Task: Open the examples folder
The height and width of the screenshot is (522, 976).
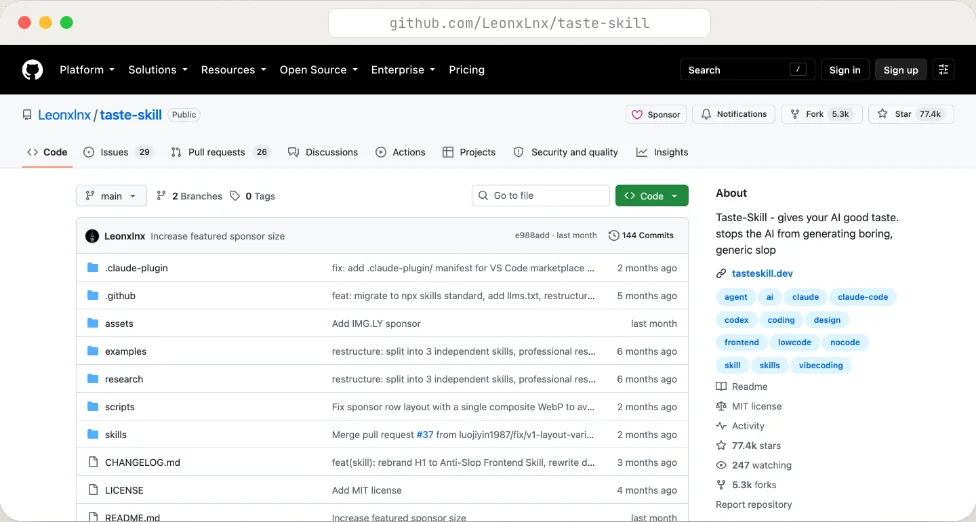Action: coord(126,351)
